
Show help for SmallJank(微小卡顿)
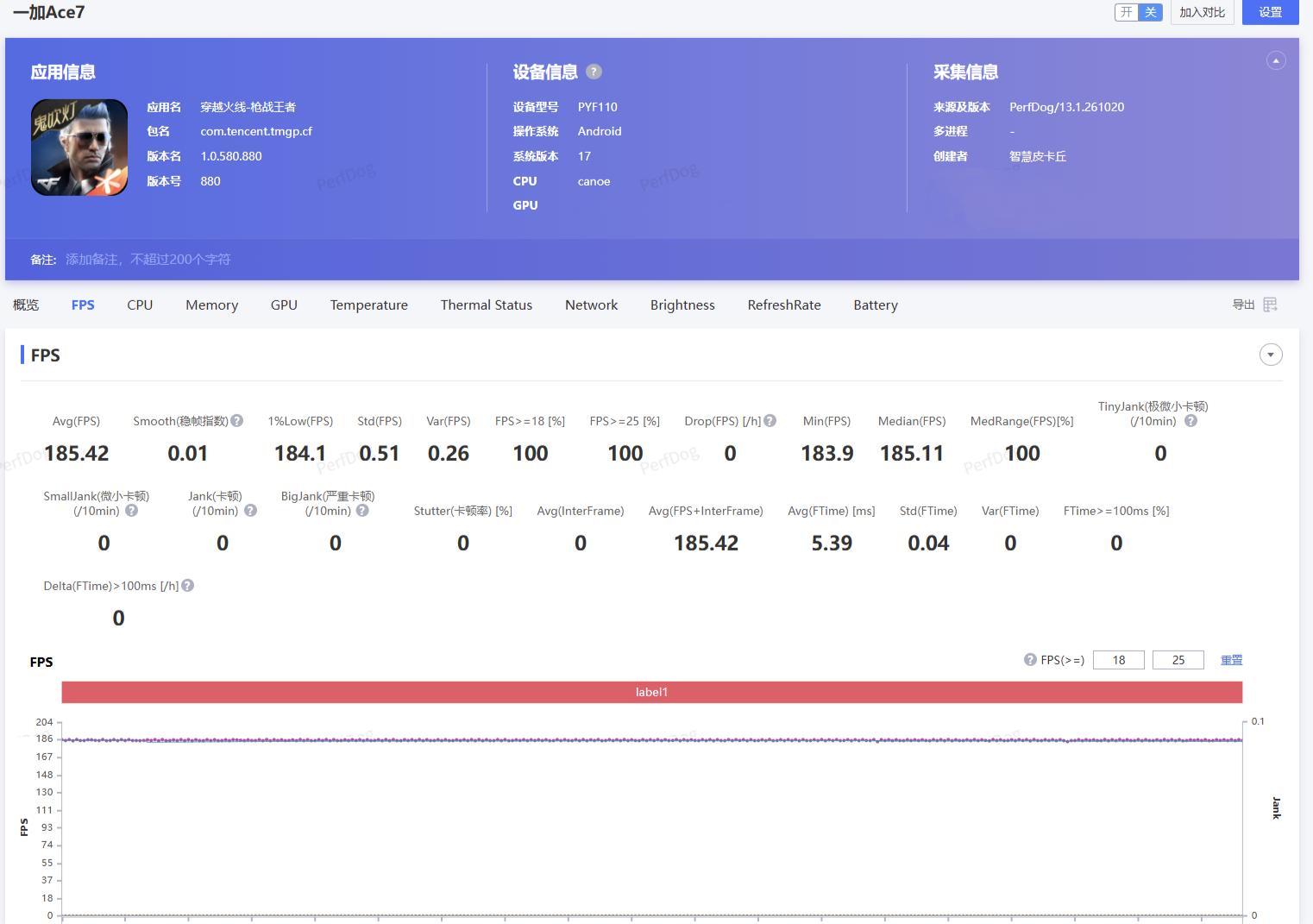131,511
